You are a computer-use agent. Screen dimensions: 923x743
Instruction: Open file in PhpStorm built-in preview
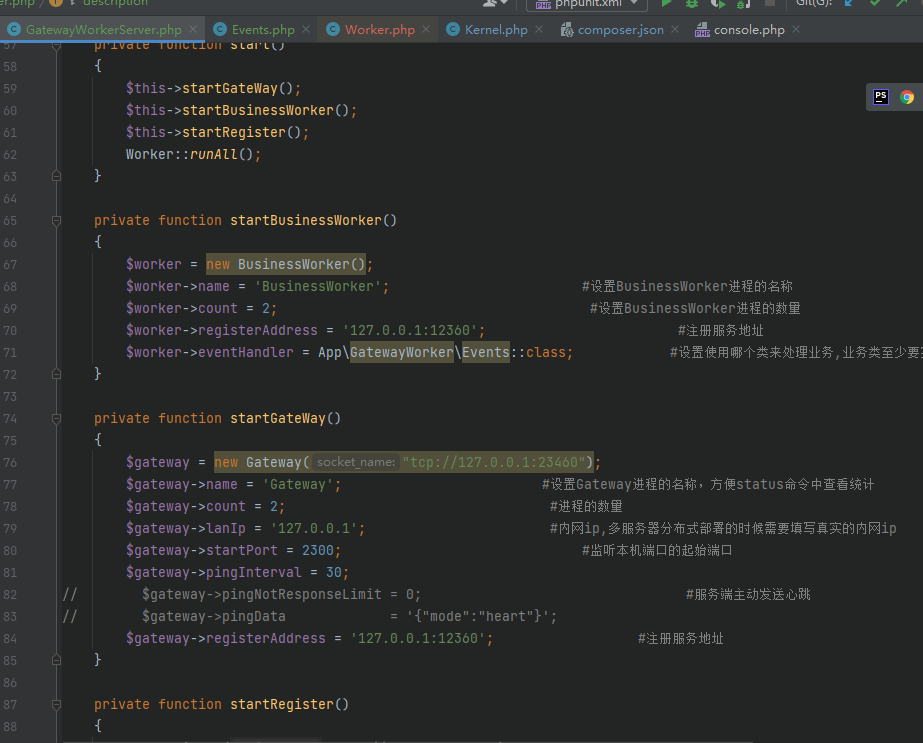click(881, 97)
